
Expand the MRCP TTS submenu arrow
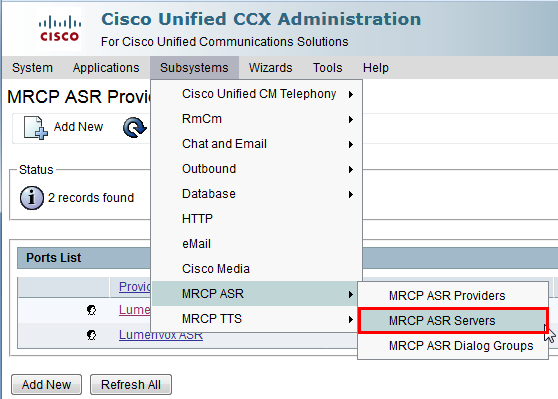[x=351, y=319]
